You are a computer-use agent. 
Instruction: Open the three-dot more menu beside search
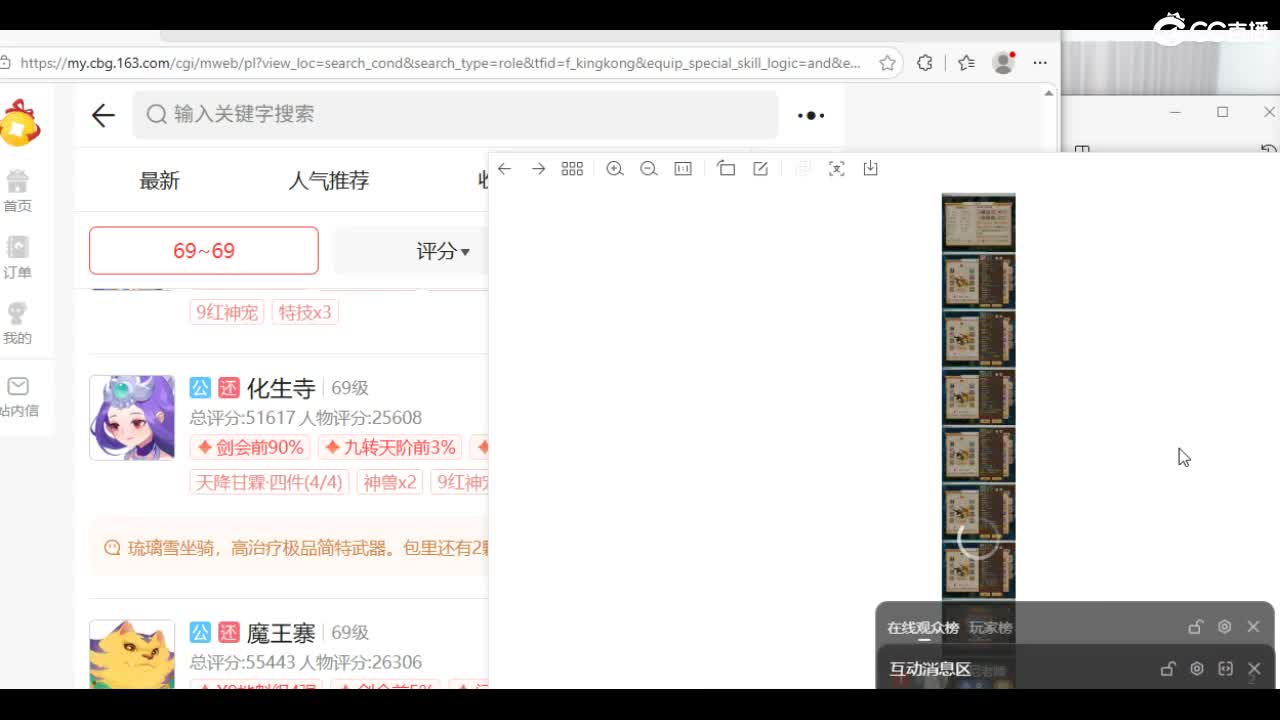810,115
